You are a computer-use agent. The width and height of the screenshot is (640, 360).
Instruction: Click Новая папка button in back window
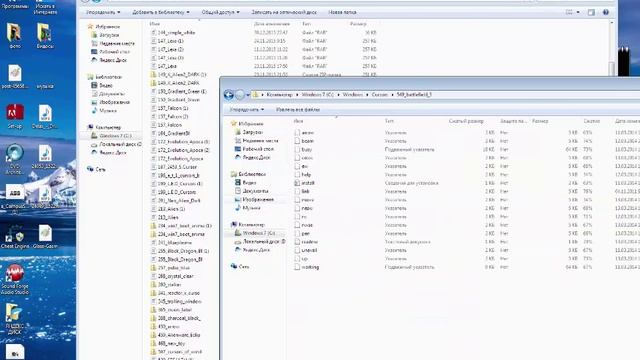pos(342,12)
